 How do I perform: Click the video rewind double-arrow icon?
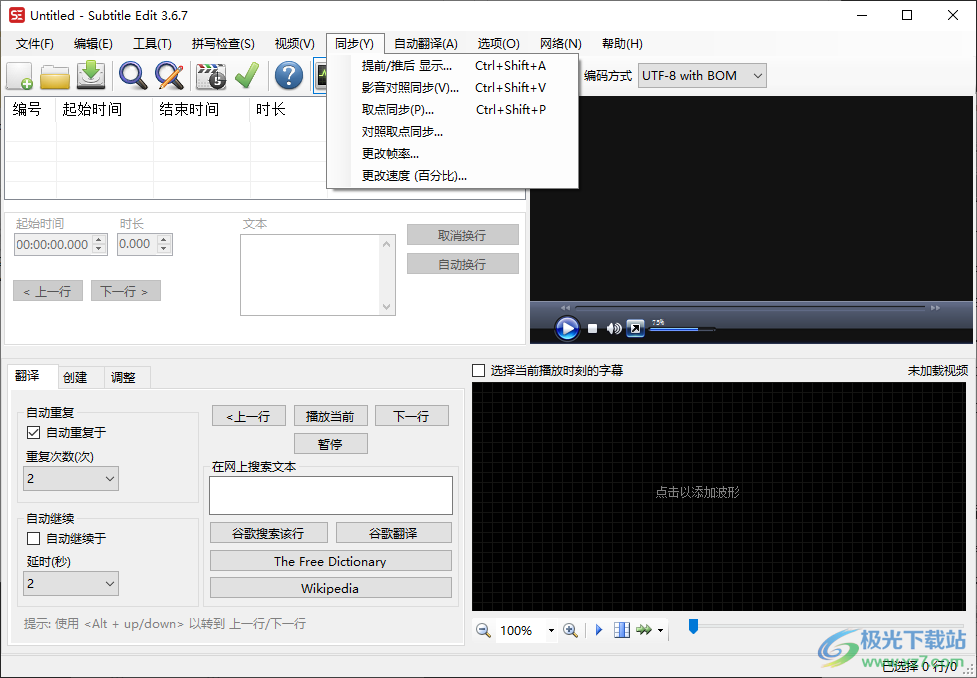(x=565, y=308)
